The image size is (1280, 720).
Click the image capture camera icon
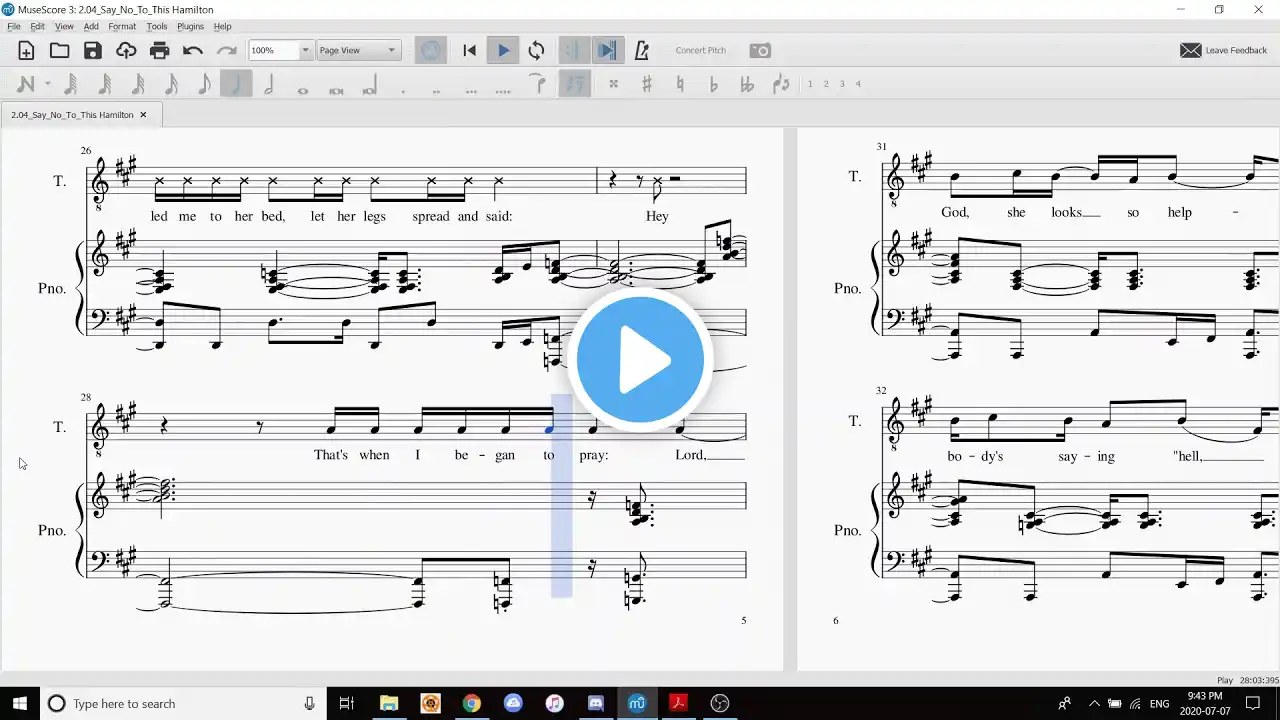760,50
